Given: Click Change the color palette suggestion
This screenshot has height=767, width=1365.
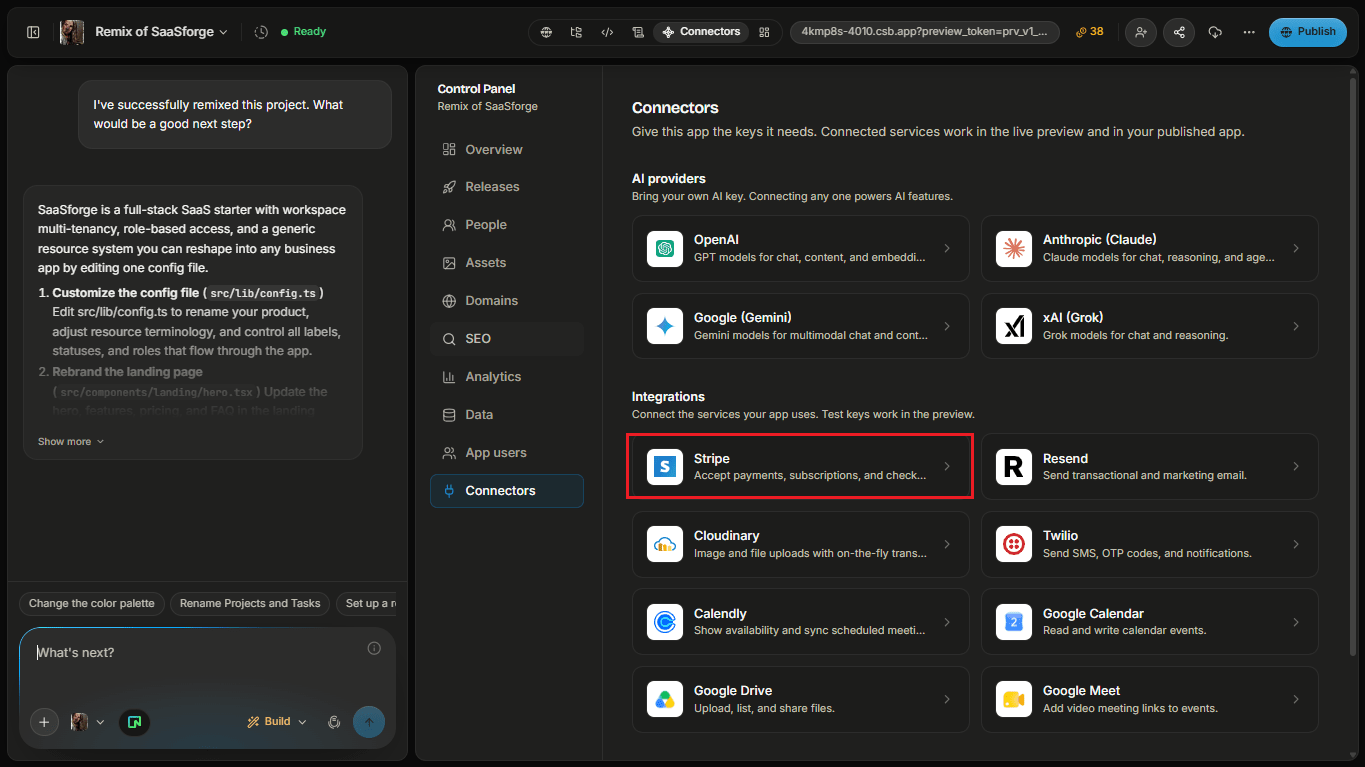Looking at the screenshot, I should point(92,604).
